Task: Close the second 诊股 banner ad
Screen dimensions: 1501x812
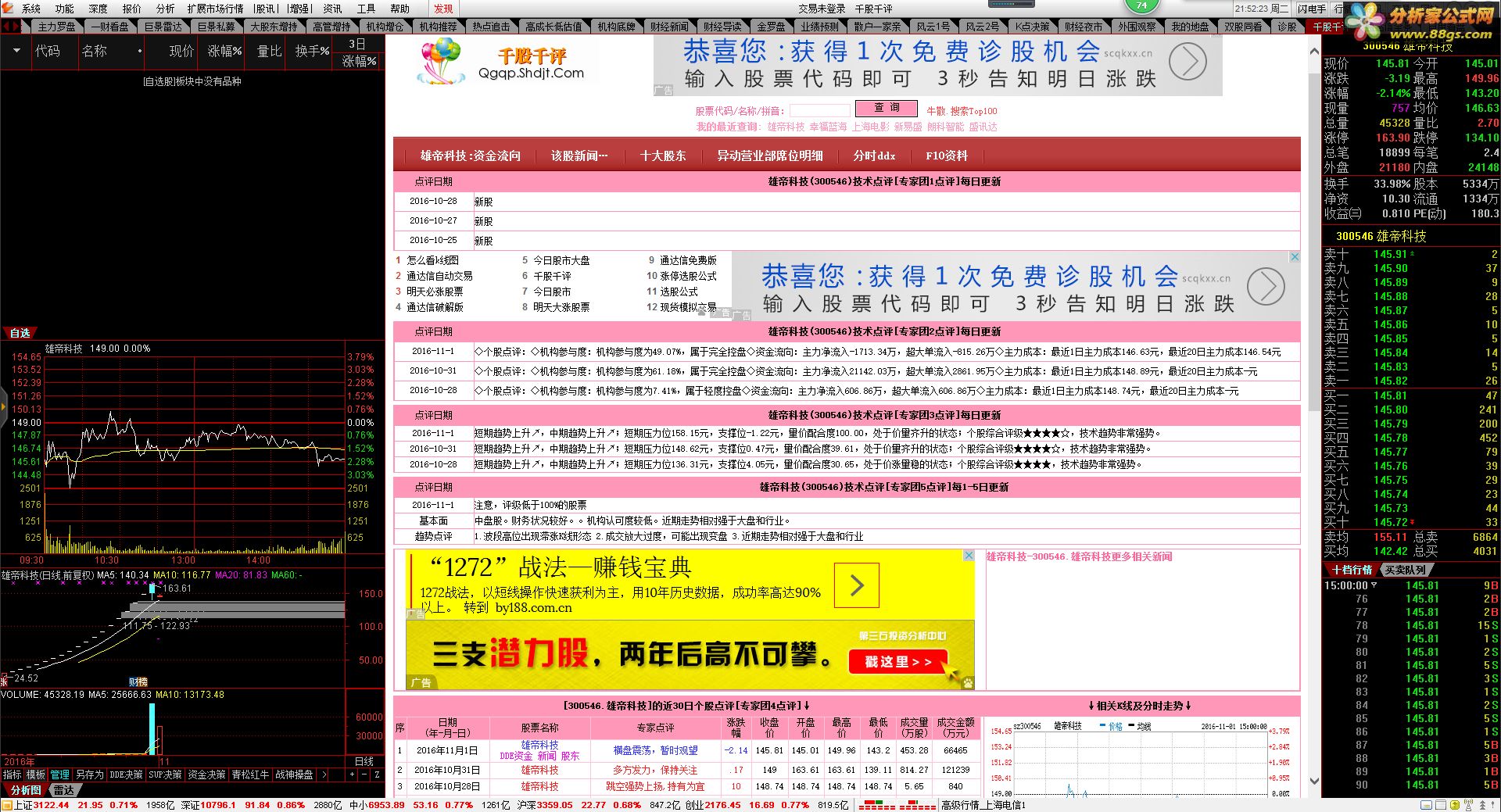Action: [1295, 256]
